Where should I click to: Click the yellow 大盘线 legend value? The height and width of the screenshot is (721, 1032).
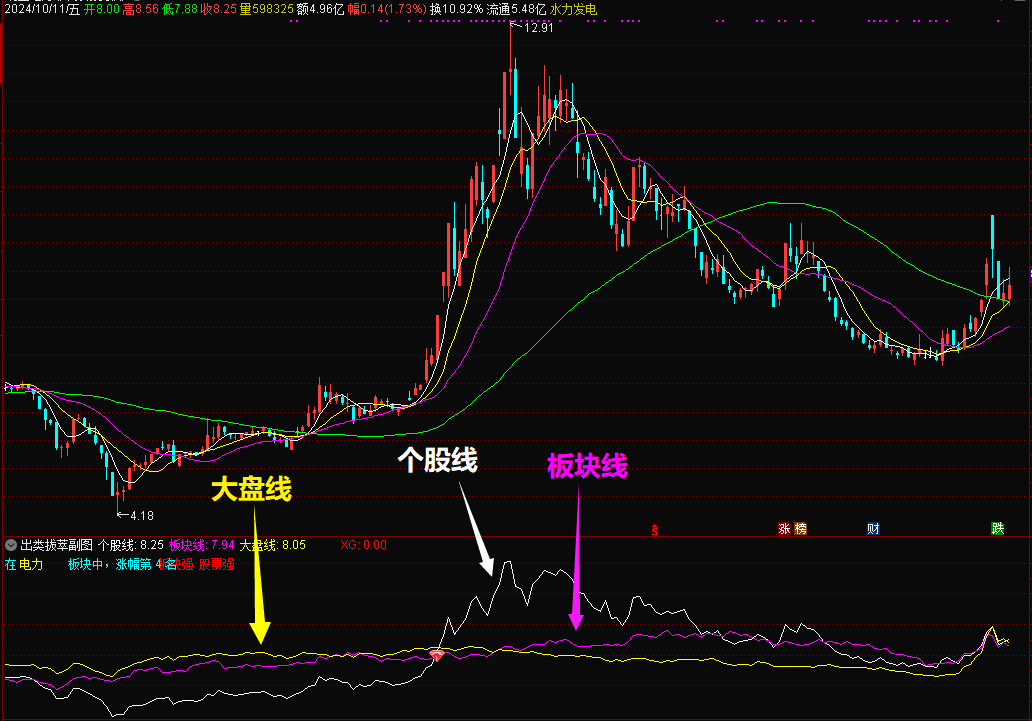272,545
